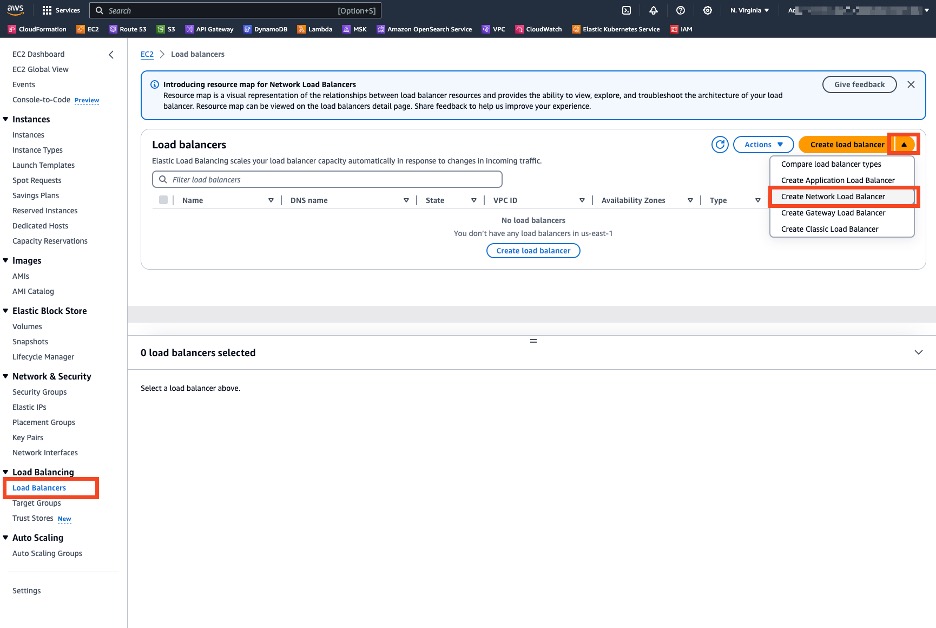Toggle the Create load balancer dropdown arrow
Image resolution: width=936 pixels, height=628 pixels.
(x=904, y=144)
